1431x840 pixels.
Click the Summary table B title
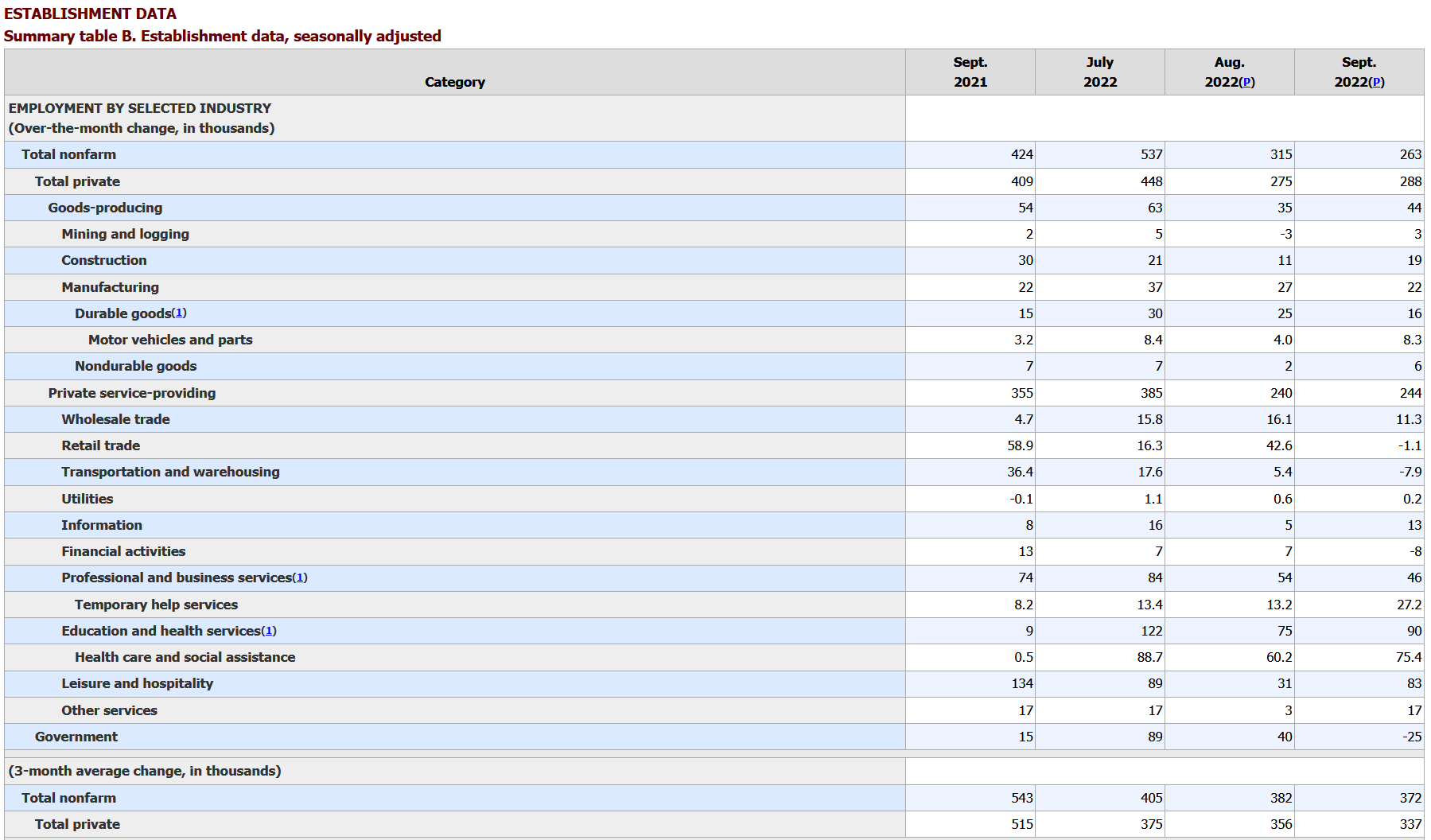tap(222, 36)
